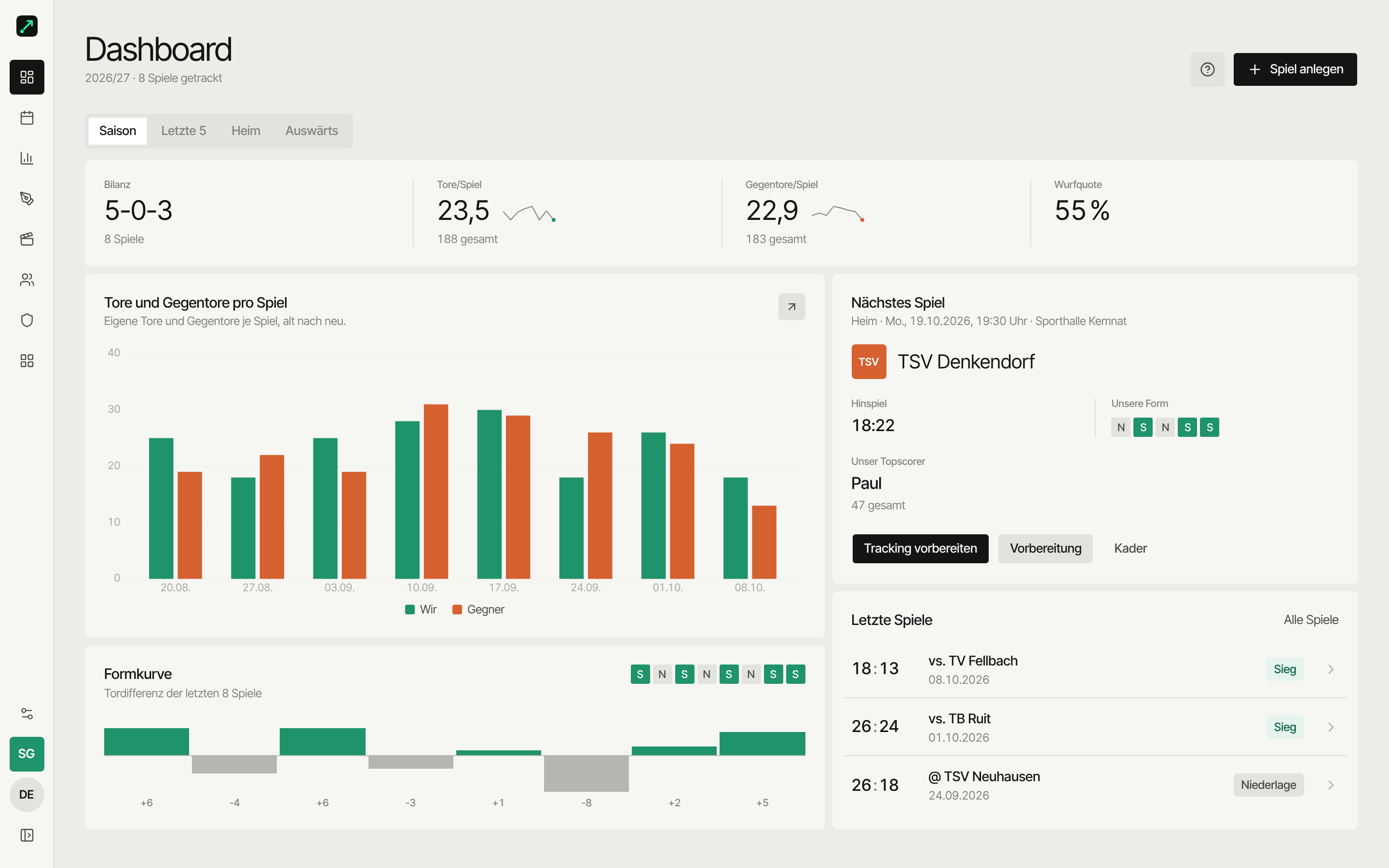Switch language via the DE badge
1389x868 pixels.
tap(27, 795)
